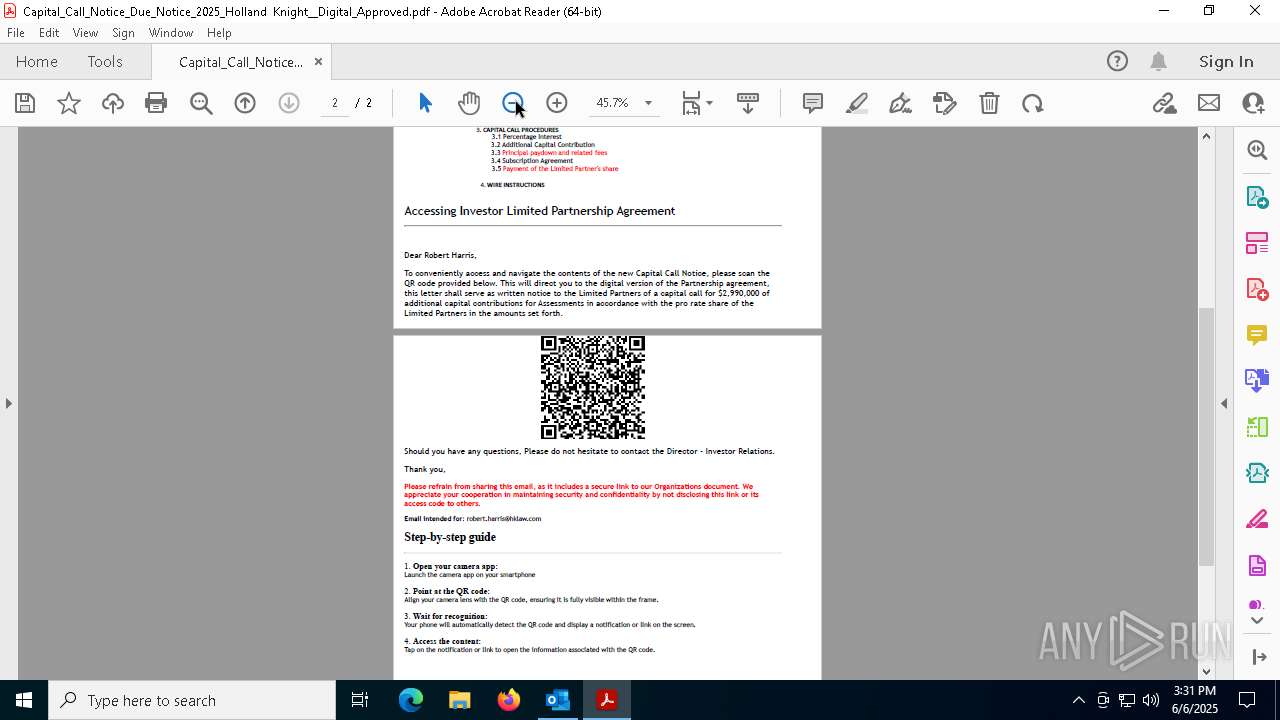The height and width of the screenshot is (720, 1280).
Task: Close the Capital_Call_Notice document tab
Action: 318,62
